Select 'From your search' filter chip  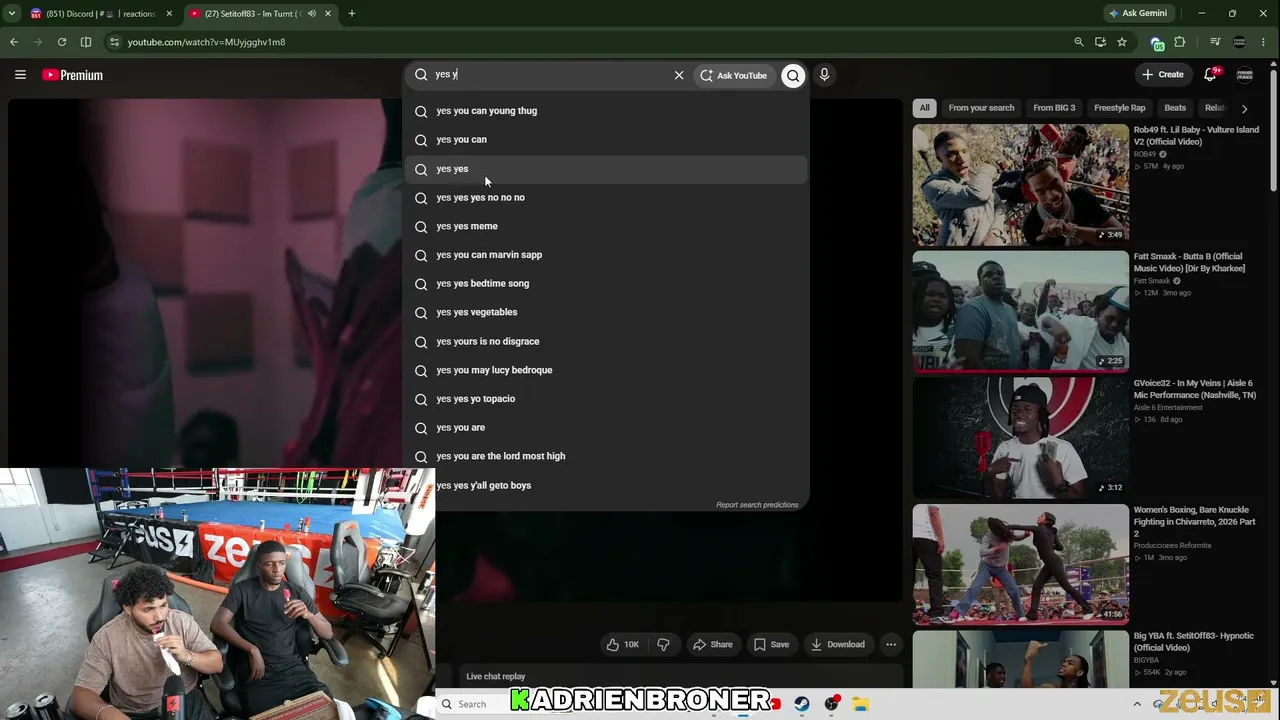[x=981, y=108]
